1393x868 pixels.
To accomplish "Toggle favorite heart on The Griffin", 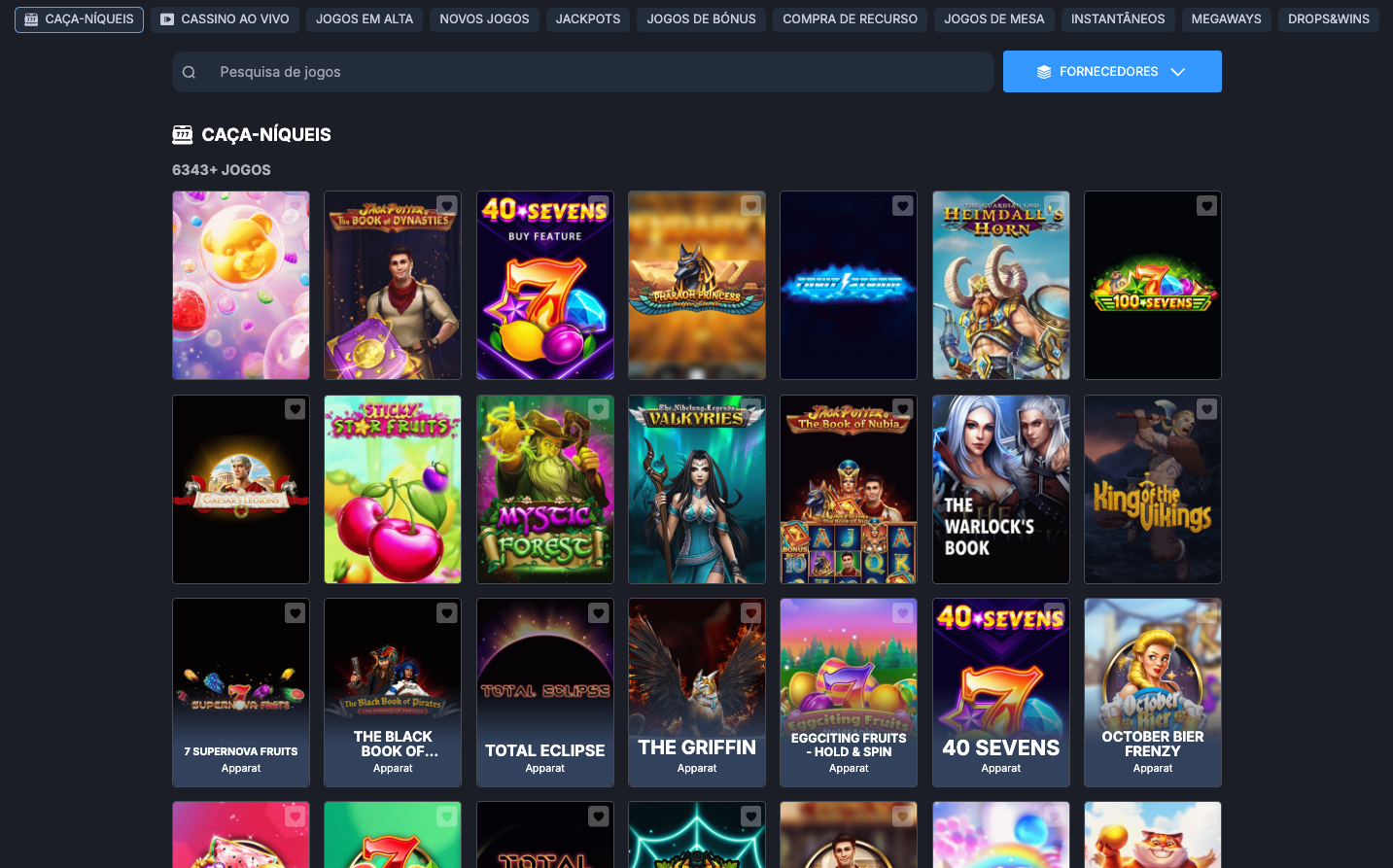I will pos(750,613).
